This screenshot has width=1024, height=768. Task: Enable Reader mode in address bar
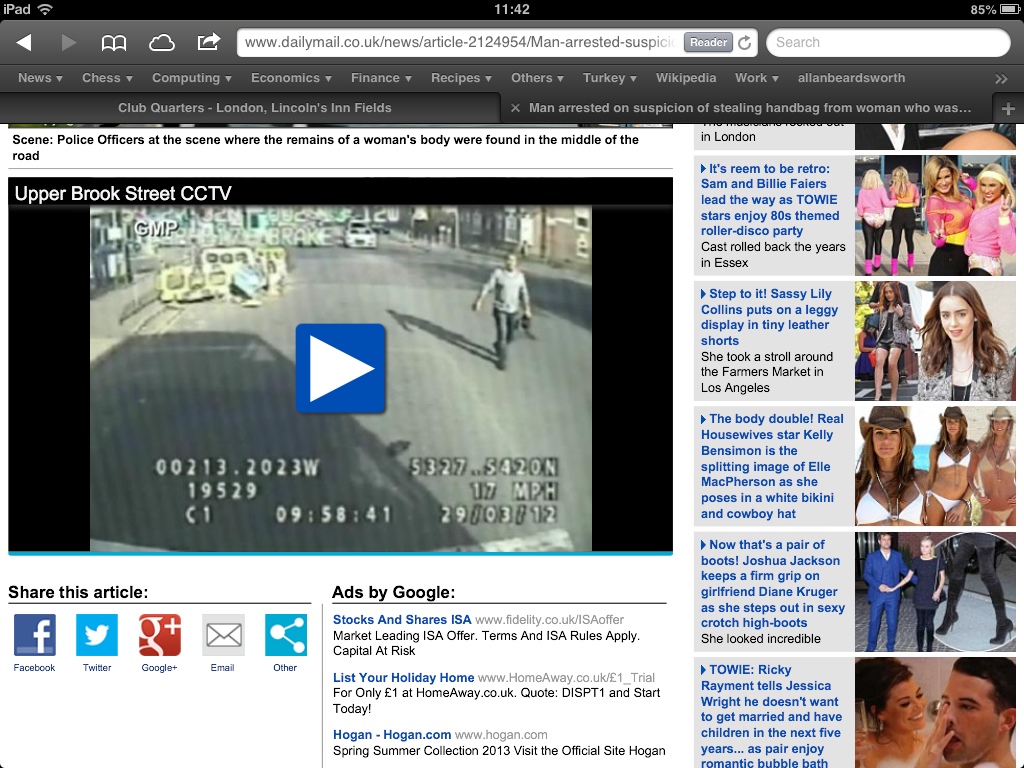(708, 43)
